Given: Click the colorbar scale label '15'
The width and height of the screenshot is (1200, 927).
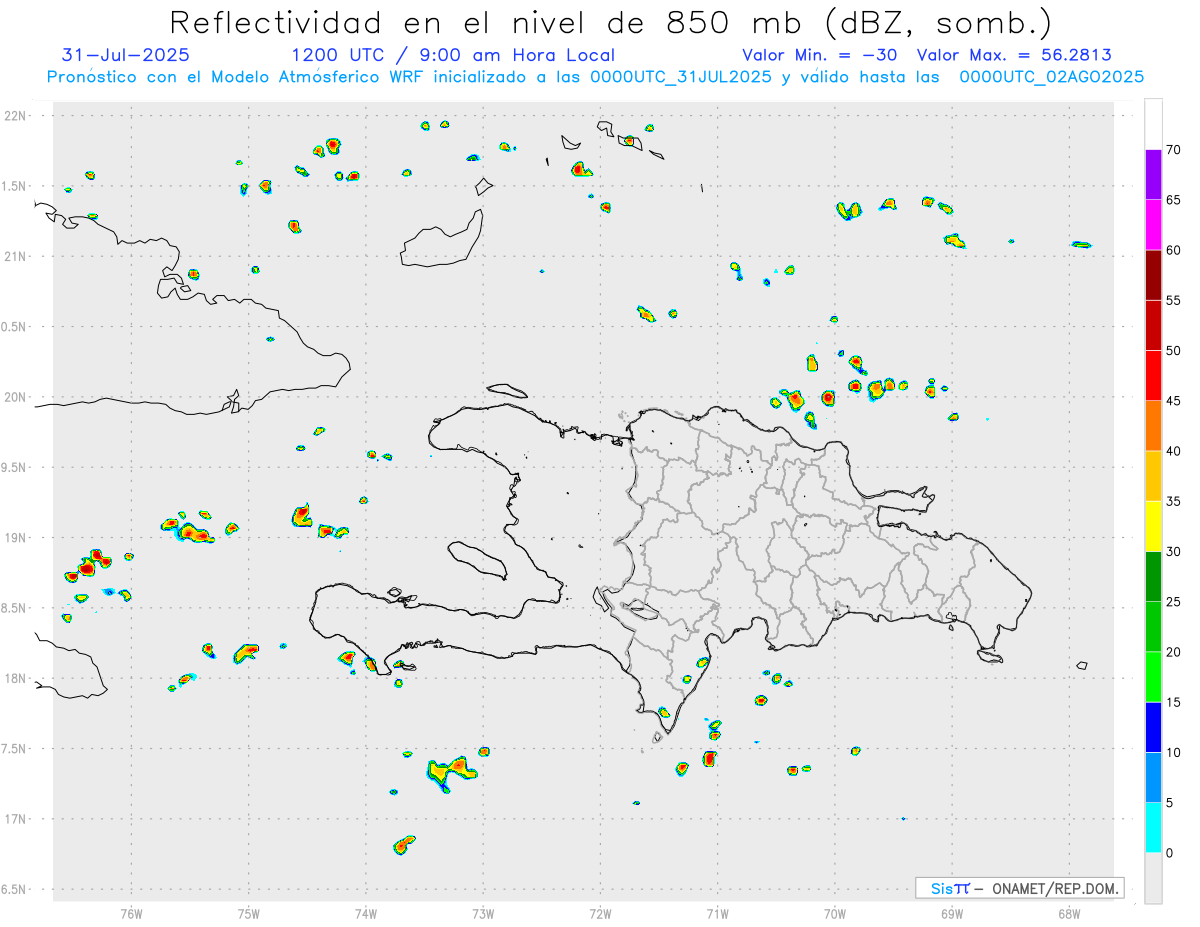Looking at the screenshot, I should pyautogui.click(x=1174, y=702).
